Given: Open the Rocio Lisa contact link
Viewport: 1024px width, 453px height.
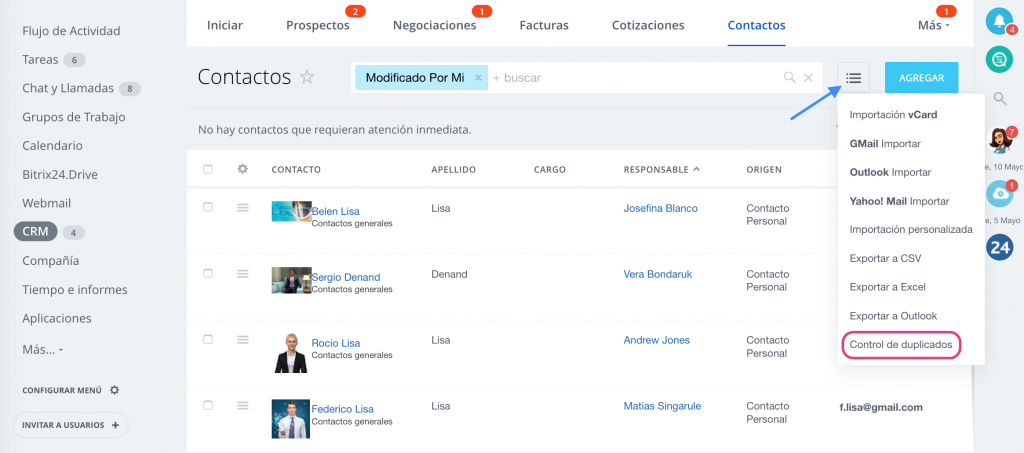Looking at the screenshot, I should (336, 343).
